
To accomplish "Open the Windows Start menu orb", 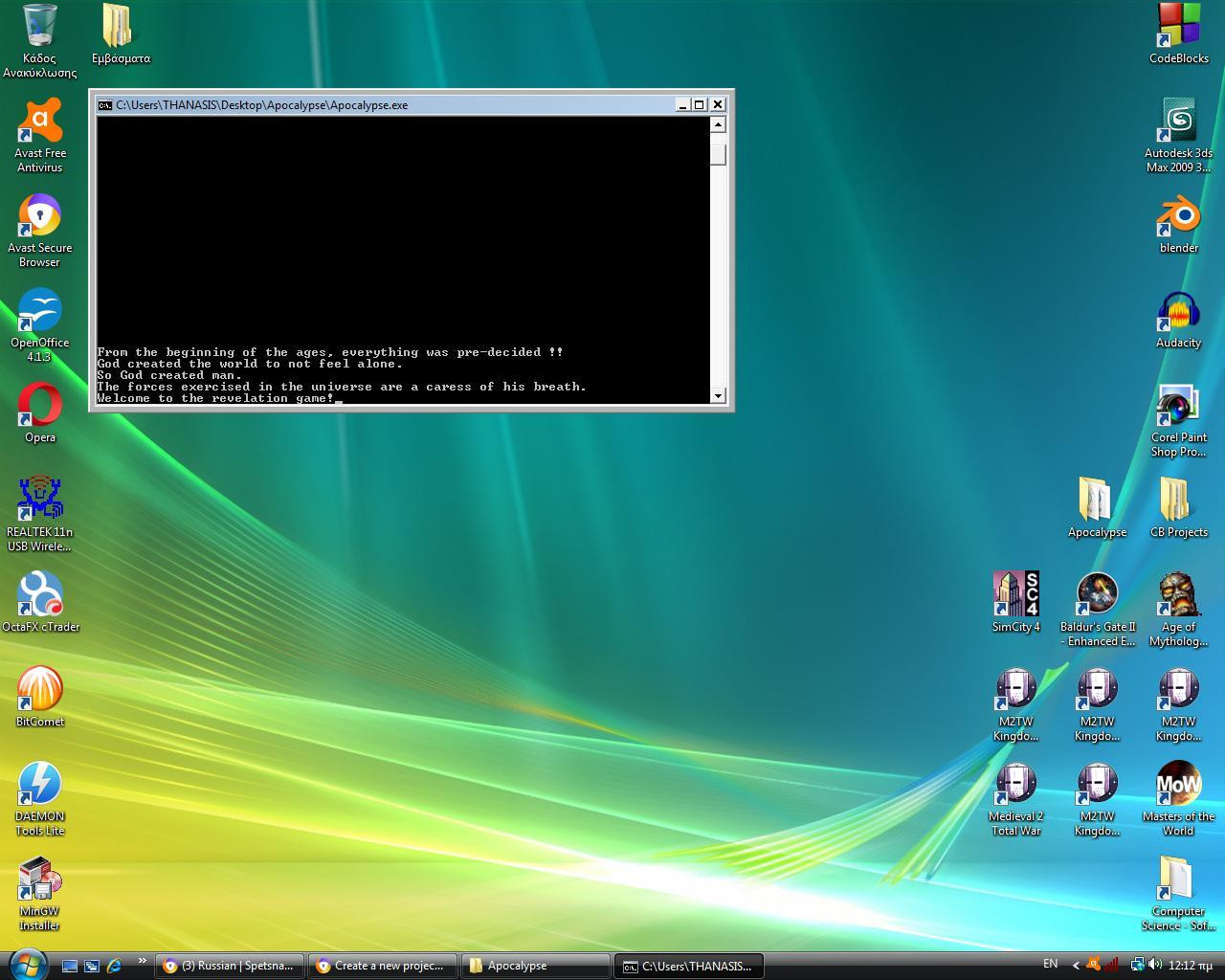I will pyautogui.click(x=27, y=963).
